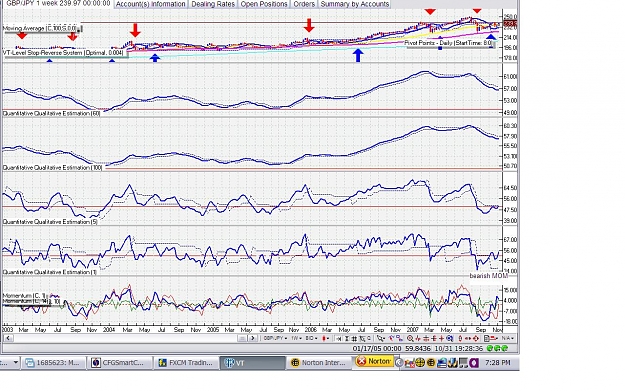Click the Norton notification balloon in tray
625x391 pixels.
pyautogui.click(x=375, y=362)
